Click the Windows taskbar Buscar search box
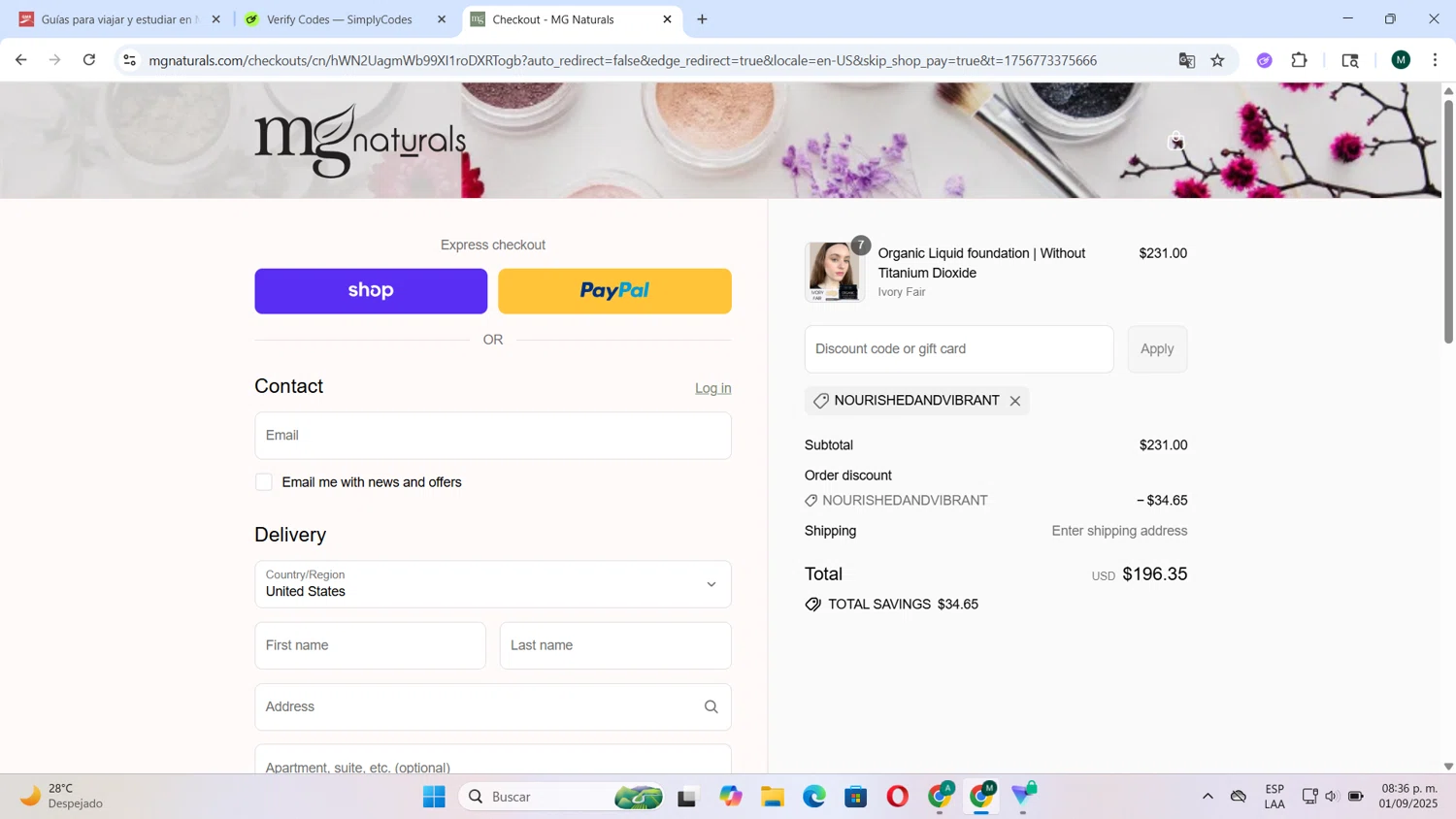Screen dimensions: 1456x819 [561, 797]
